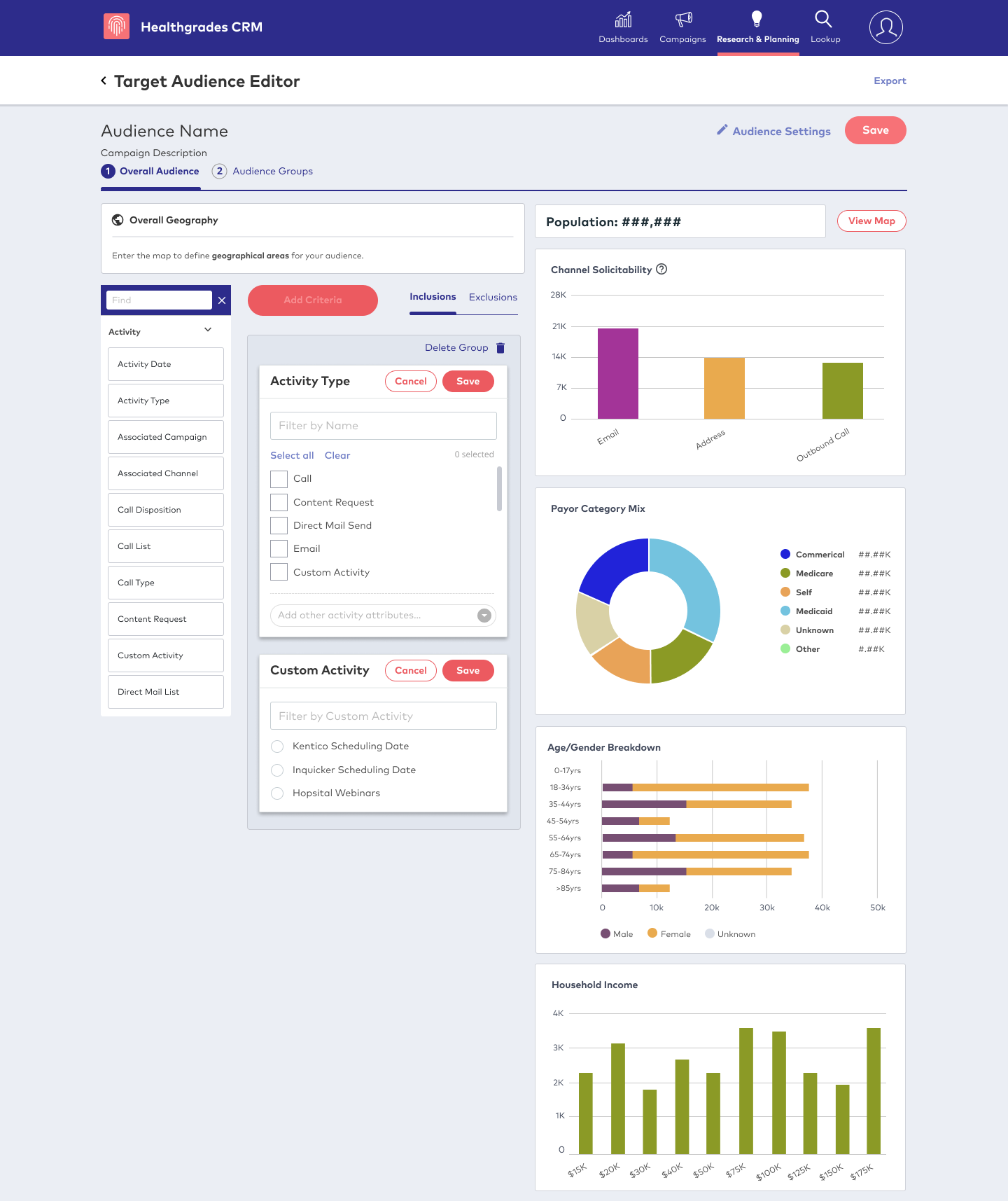Collapse the Activity category chevron

[208, 330]
